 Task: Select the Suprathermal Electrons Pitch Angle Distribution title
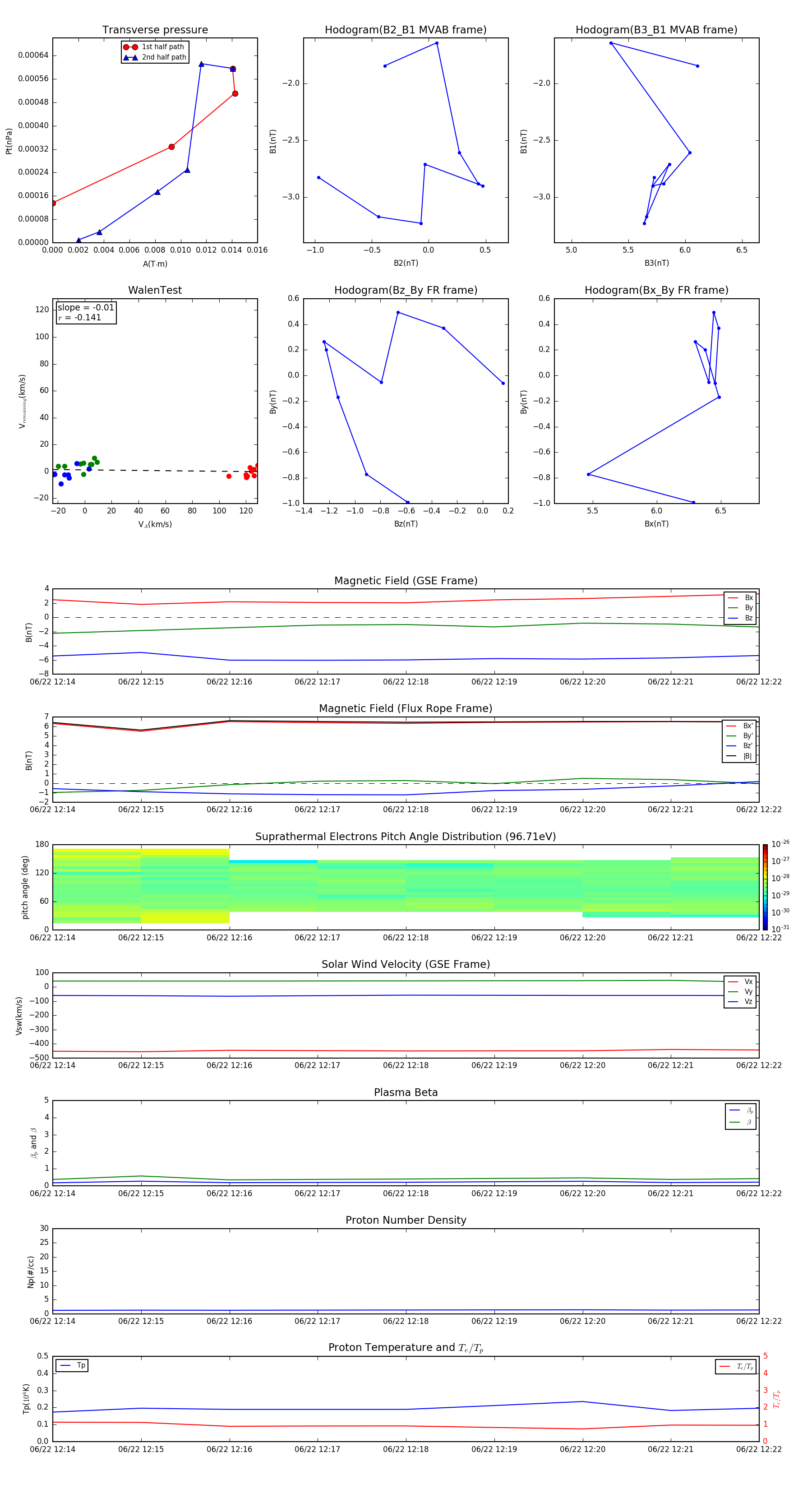point(406,837)
